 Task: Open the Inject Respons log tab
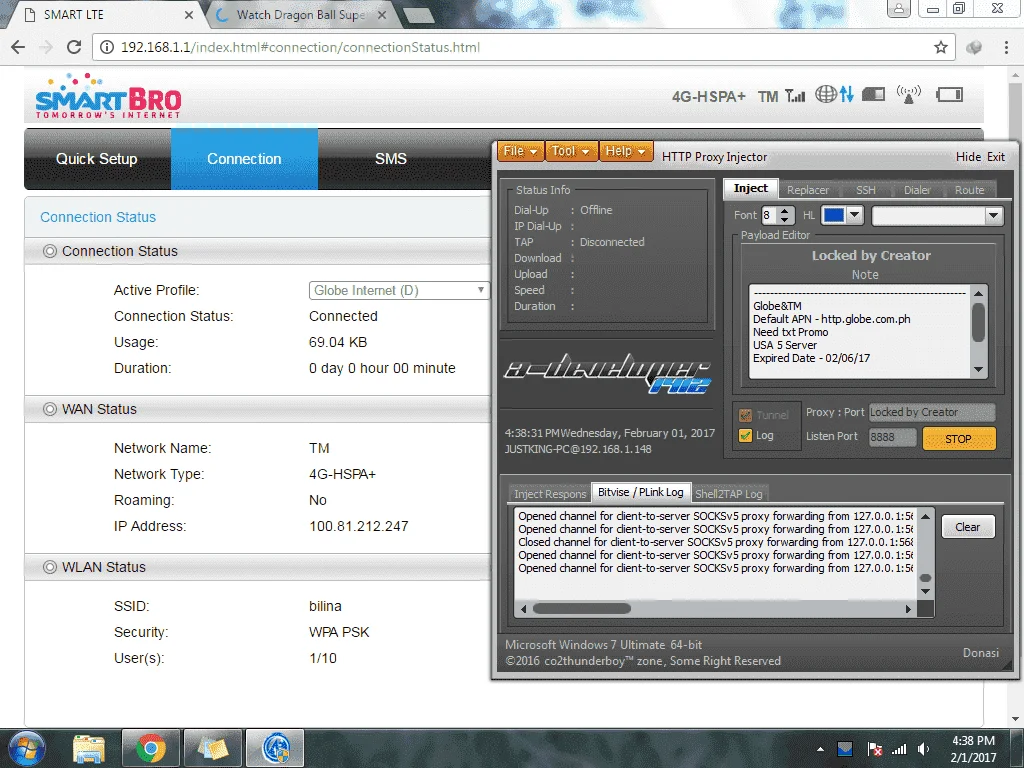(x=550, y=494)
